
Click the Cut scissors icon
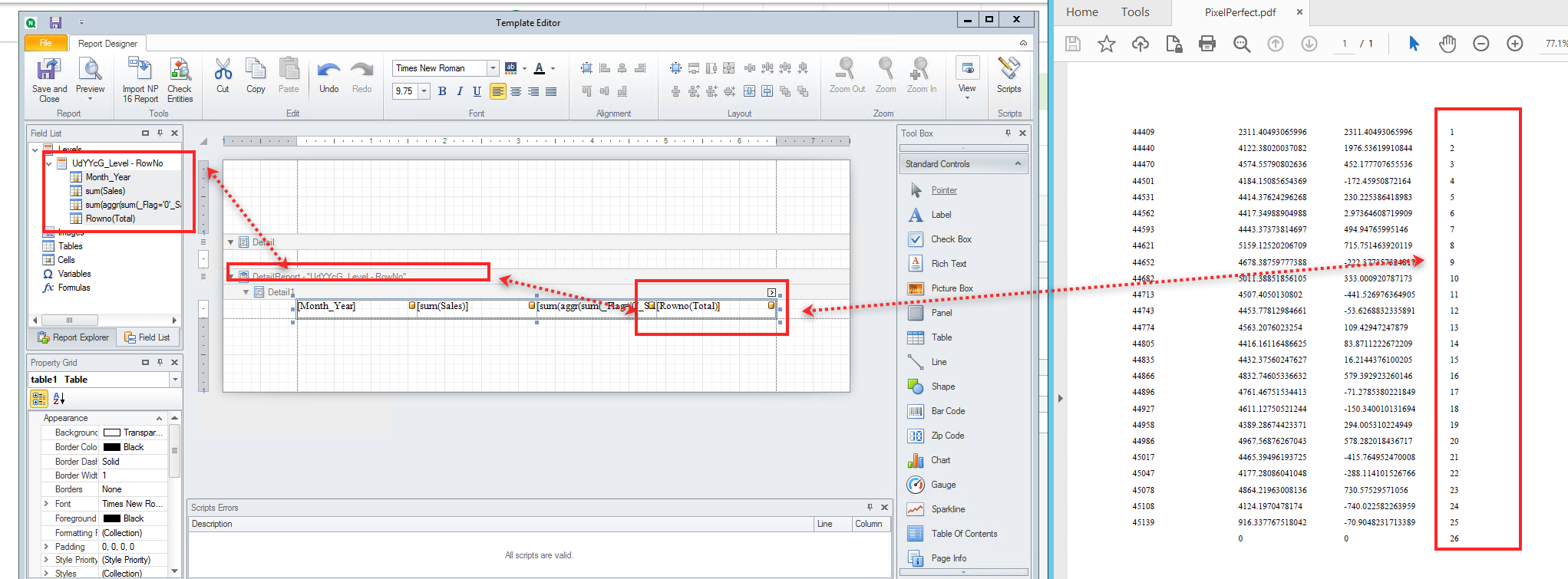pos(223,76)
